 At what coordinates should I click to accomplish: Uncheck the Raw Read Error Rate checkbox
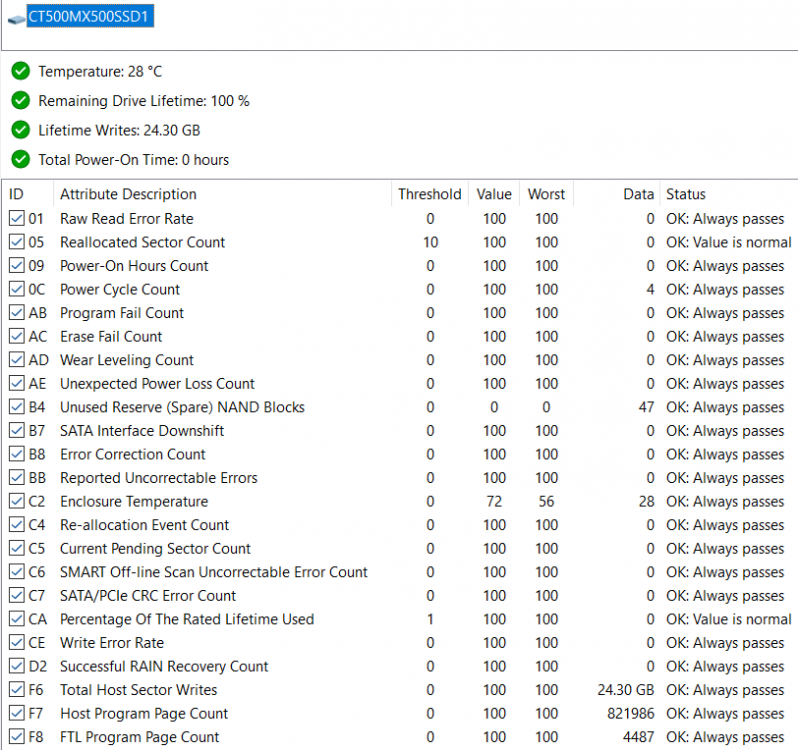click(16, 219)
